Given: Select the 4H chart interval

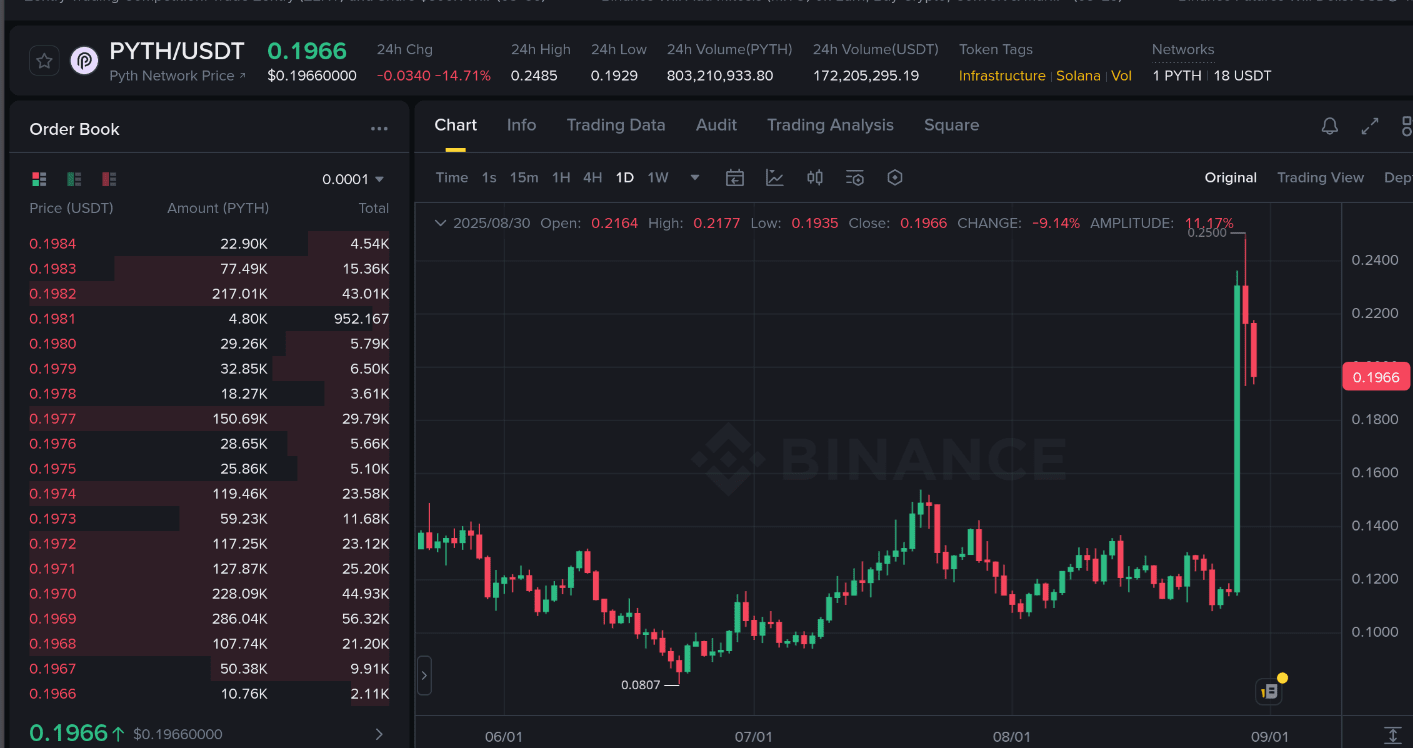Looking at the screenshot, I should [x=593, y=178].
